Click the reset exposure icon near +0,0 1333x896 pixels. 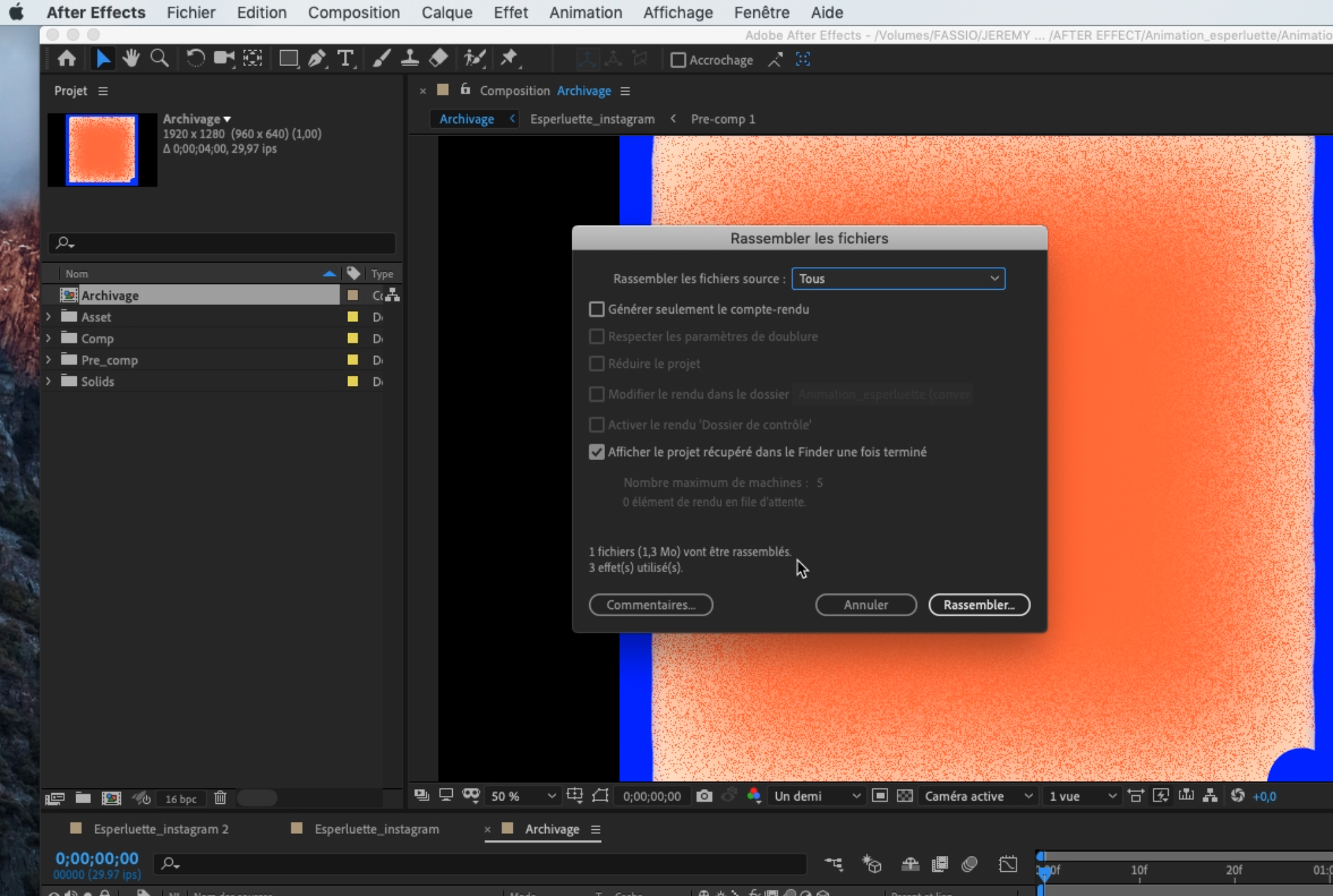pyautogui.click(x=1237, y=796)
